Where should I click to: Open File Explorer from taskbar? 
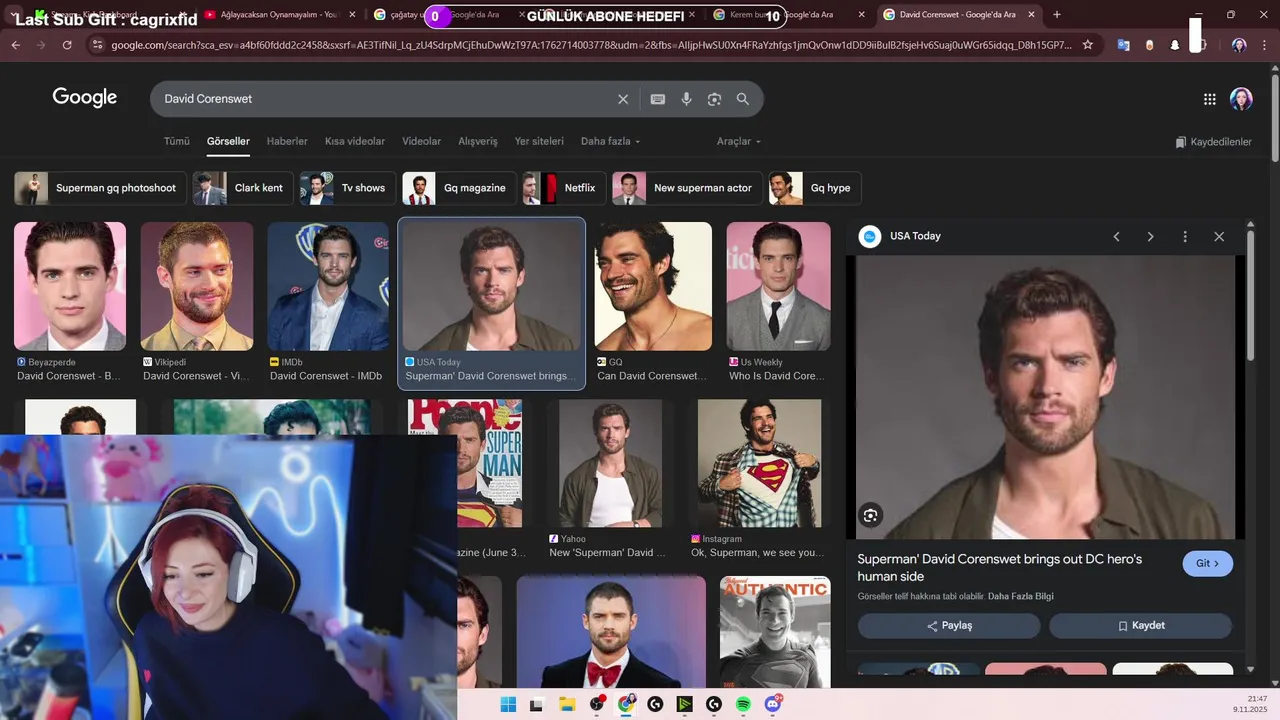(567, 704)
